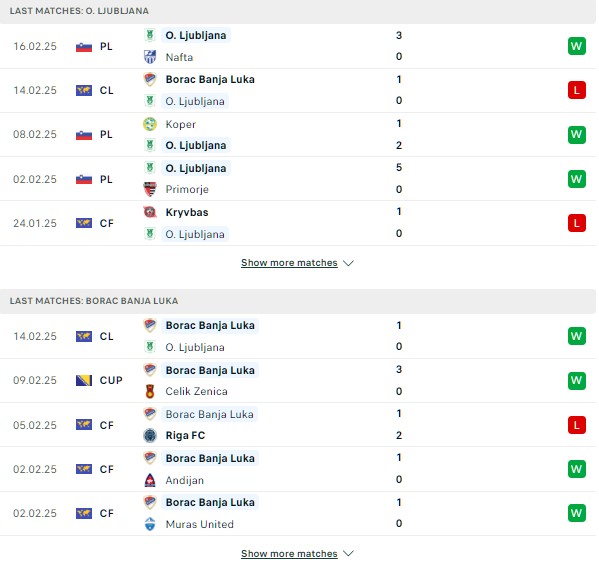Click the Muras United badge icon
Image resolution: width=599 pixels, height=574 pixels.
pyautogui.click(x=150, y=524)
